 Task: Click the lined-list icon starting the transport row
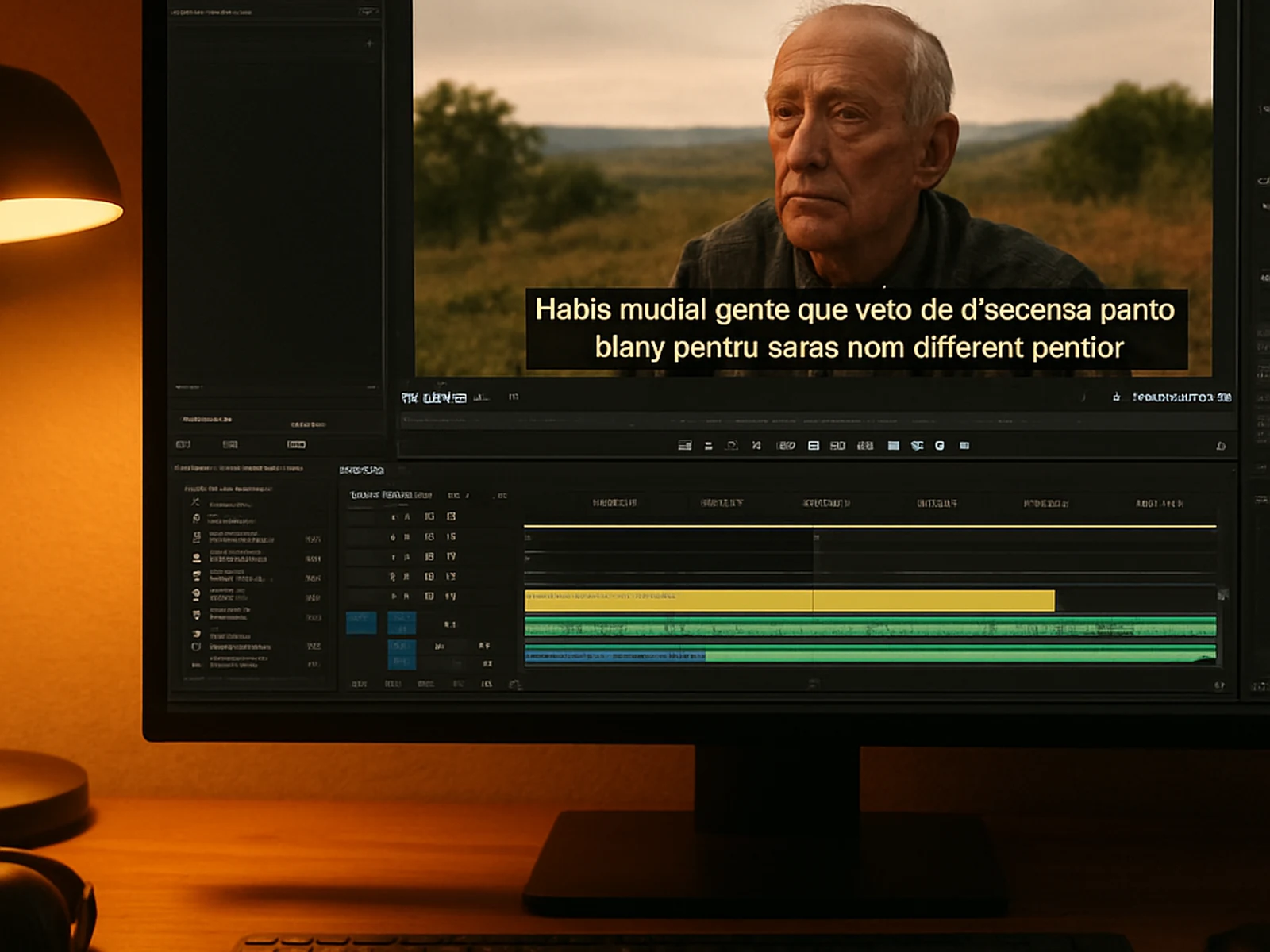(x=684, y=446)
